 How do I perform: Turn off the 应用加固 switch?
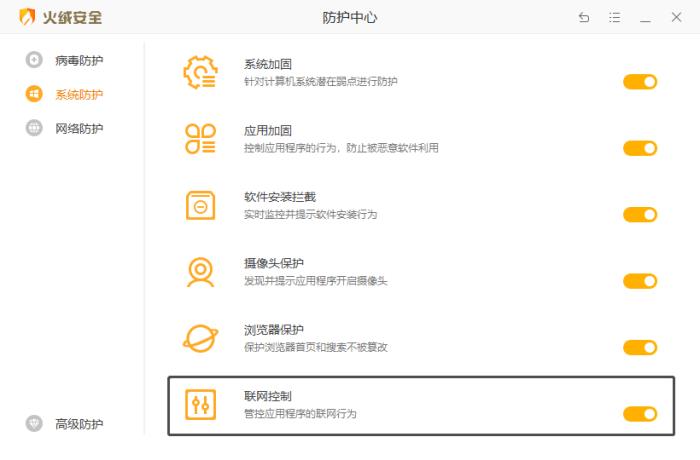[x=640, y=148]
